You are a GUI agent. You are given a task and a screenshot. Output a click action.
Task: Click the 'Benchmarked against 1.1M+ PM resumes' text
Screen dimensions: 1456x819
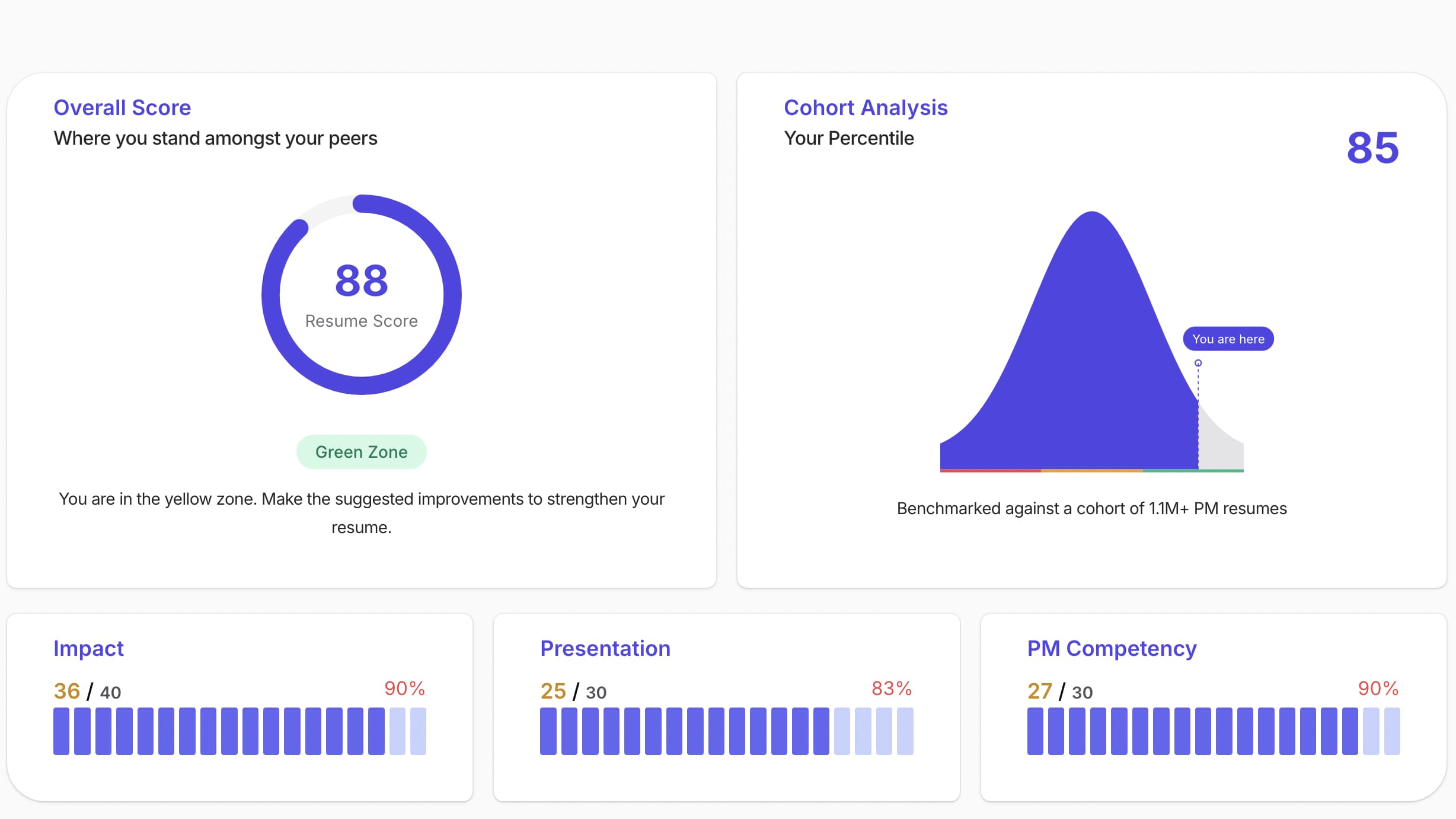click(x=1091, y=508)
